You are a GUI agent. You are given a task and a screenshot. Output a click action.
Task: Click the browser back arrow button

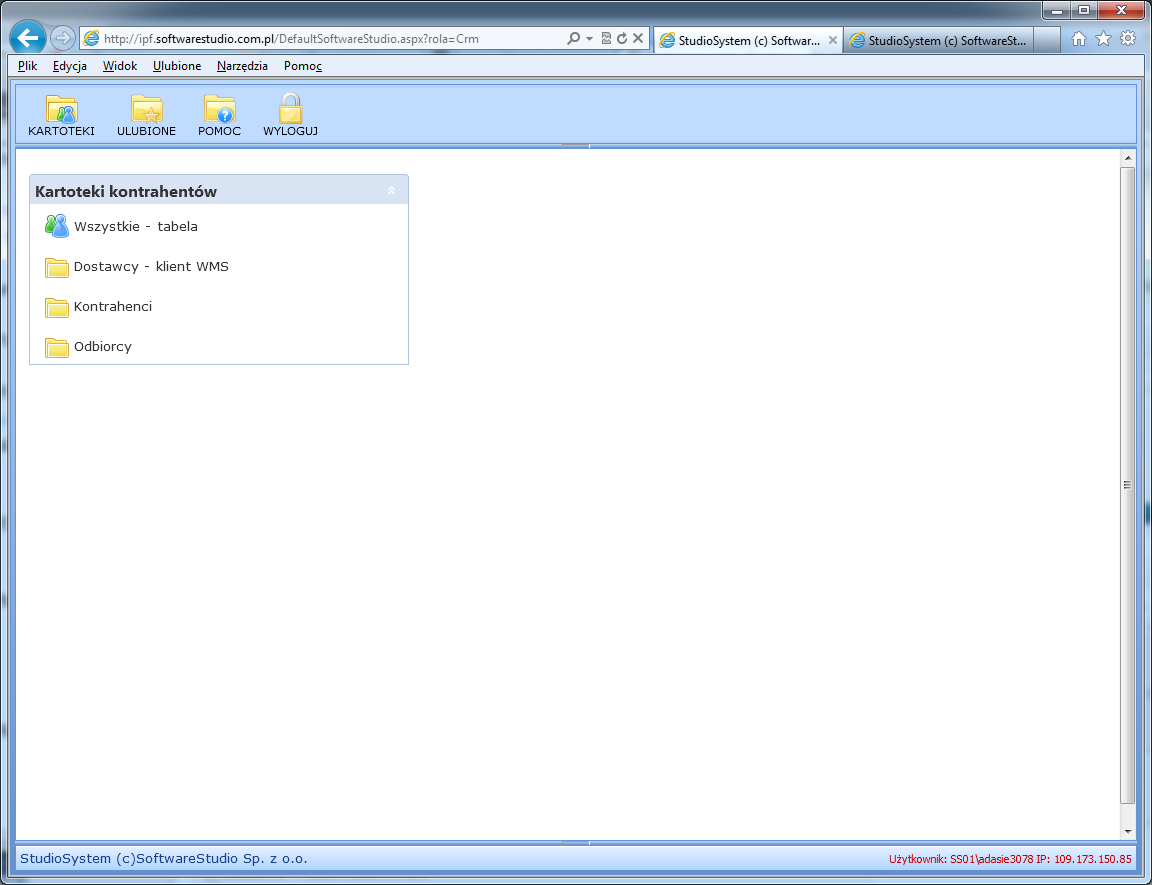click(x=28, y=38)
